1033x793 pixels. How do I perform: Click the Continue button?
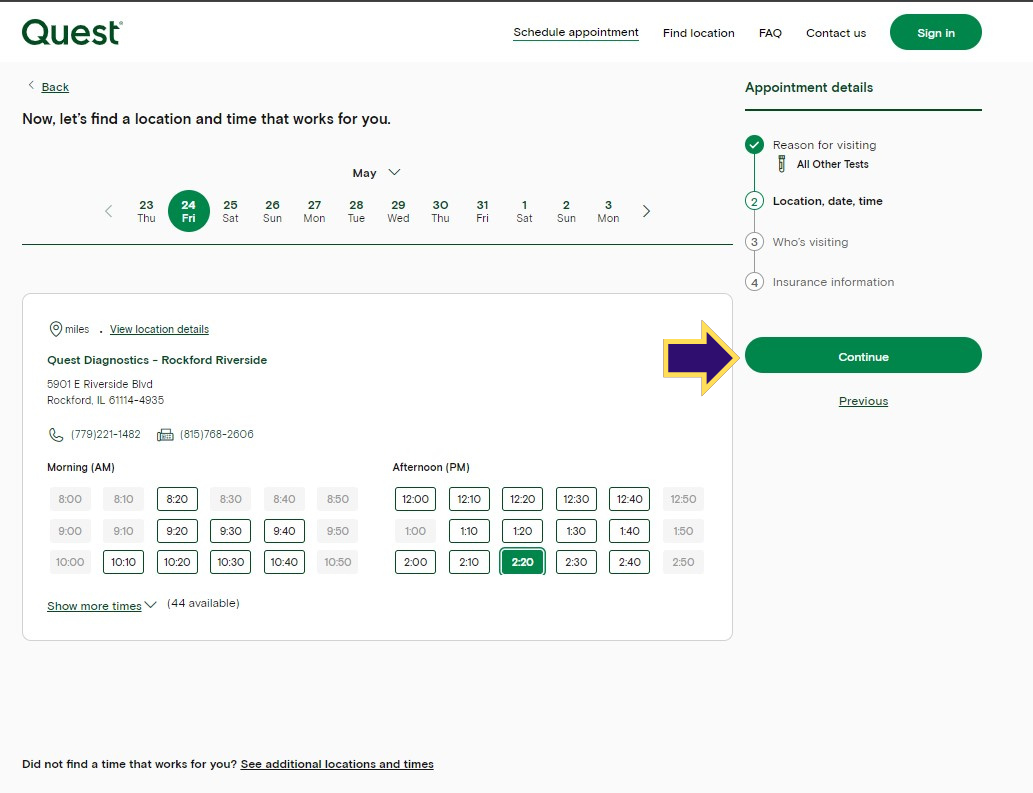(x=863, y=356)
